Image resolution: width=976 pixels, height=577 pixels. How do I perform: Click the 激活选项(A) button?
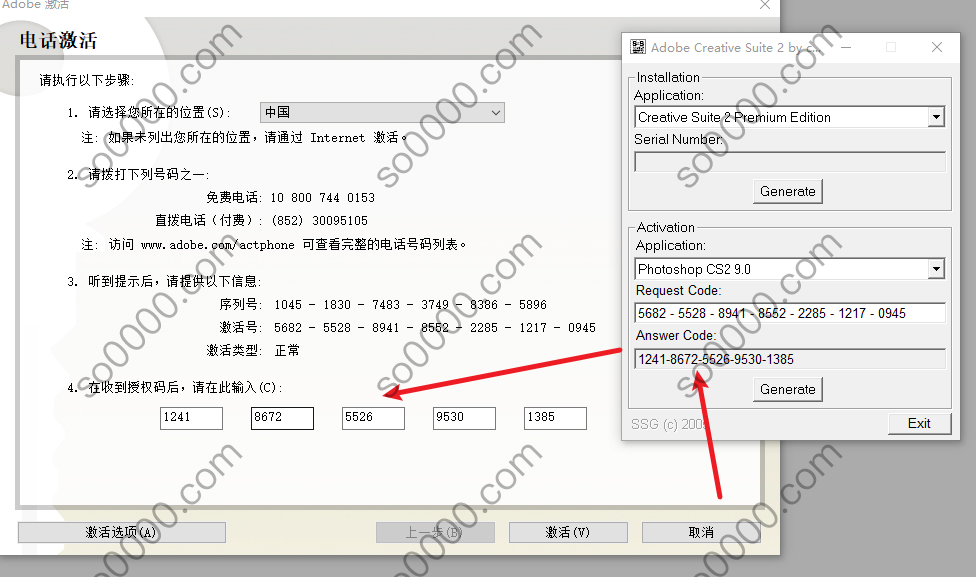click(x=122, y=532)
